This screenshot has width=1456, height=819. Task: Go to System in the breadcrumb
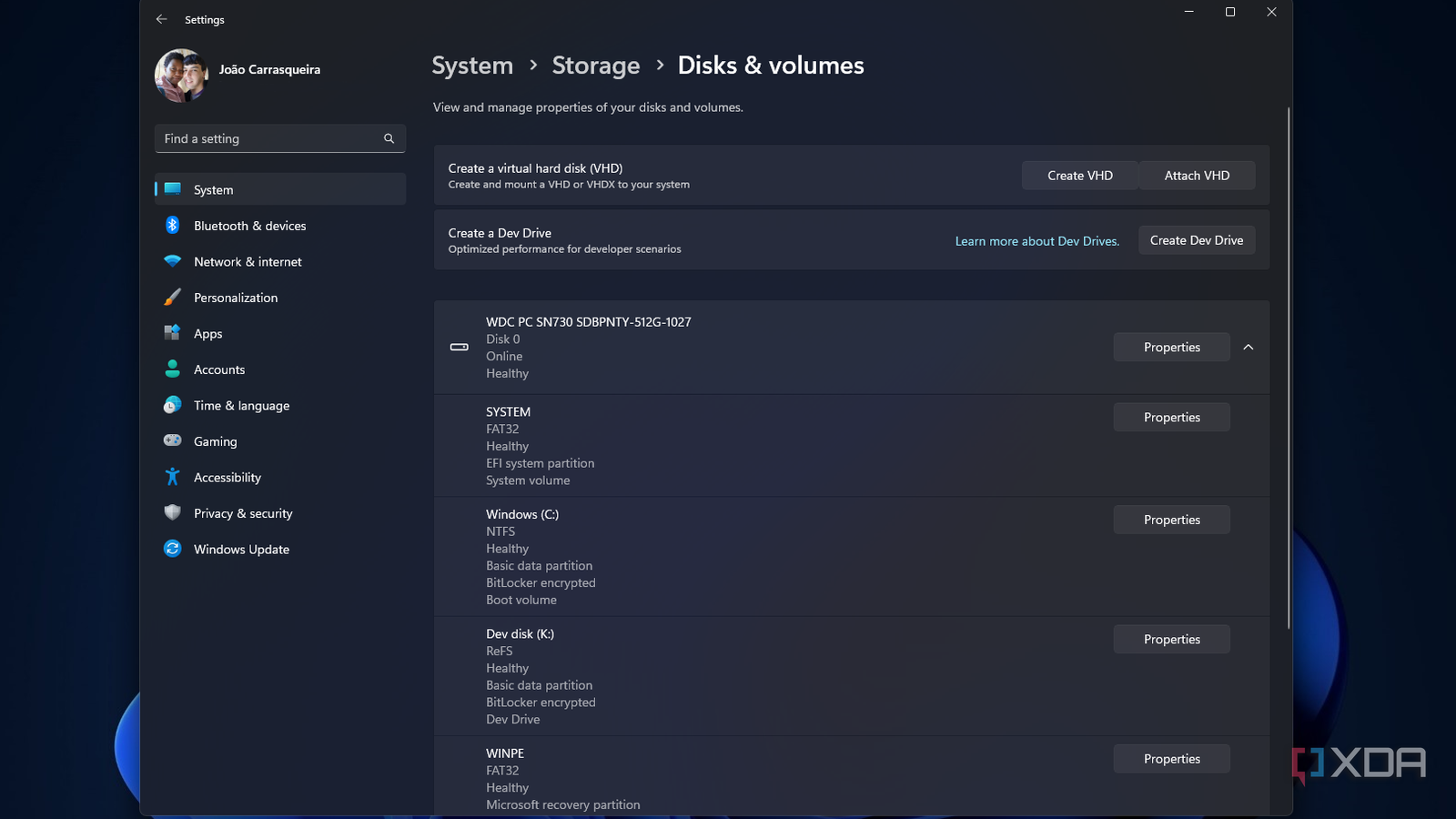472,66
